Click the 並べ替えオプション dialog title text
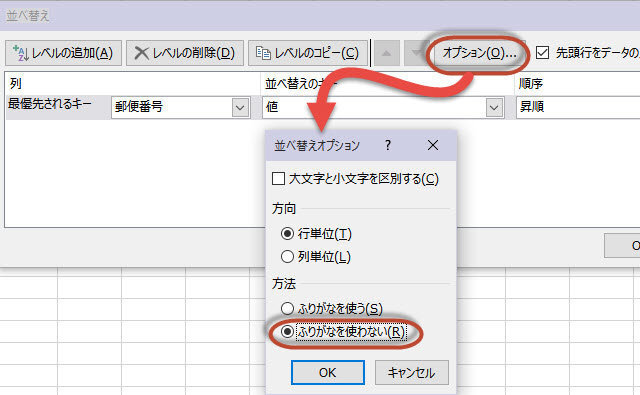The image size is (640, 395). [317, 146]
